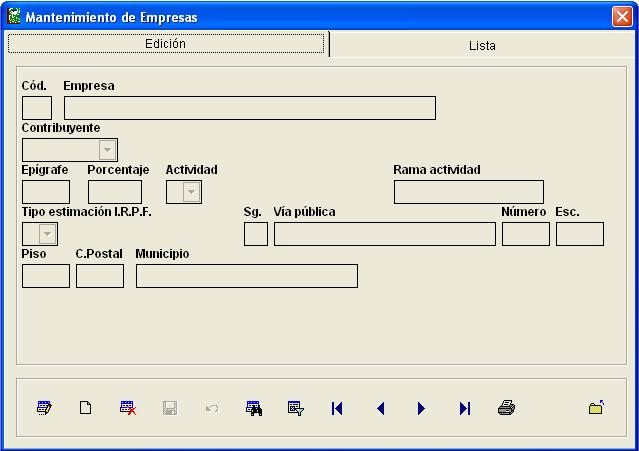This screenshot has width=639, height=451.
Task: Click the edit record pencil icon
Action: [x=44, y=408]
